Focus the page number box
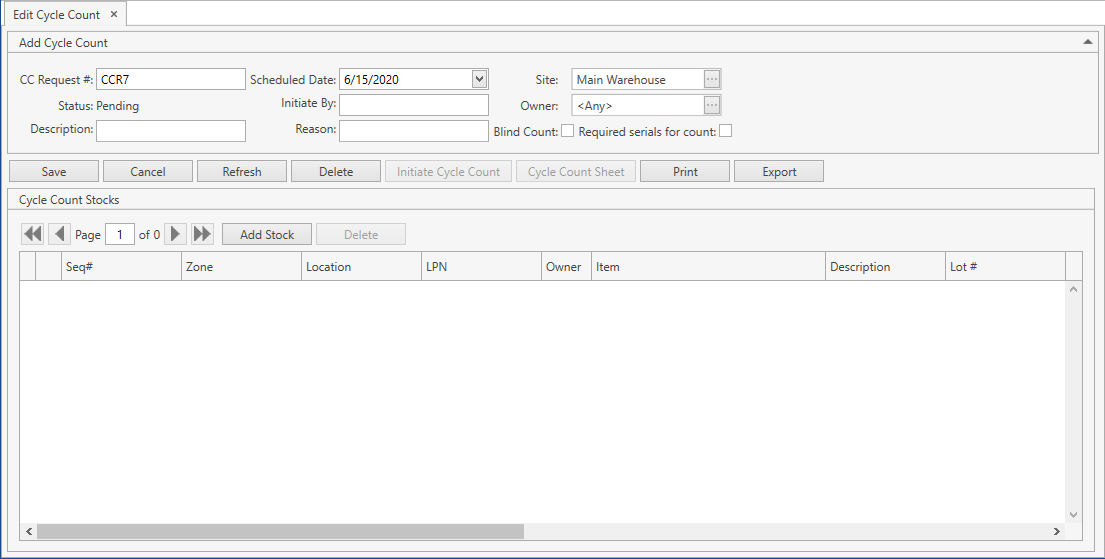Image resolution: width=1105 pixels, height=559 pixels. [120, 234]
